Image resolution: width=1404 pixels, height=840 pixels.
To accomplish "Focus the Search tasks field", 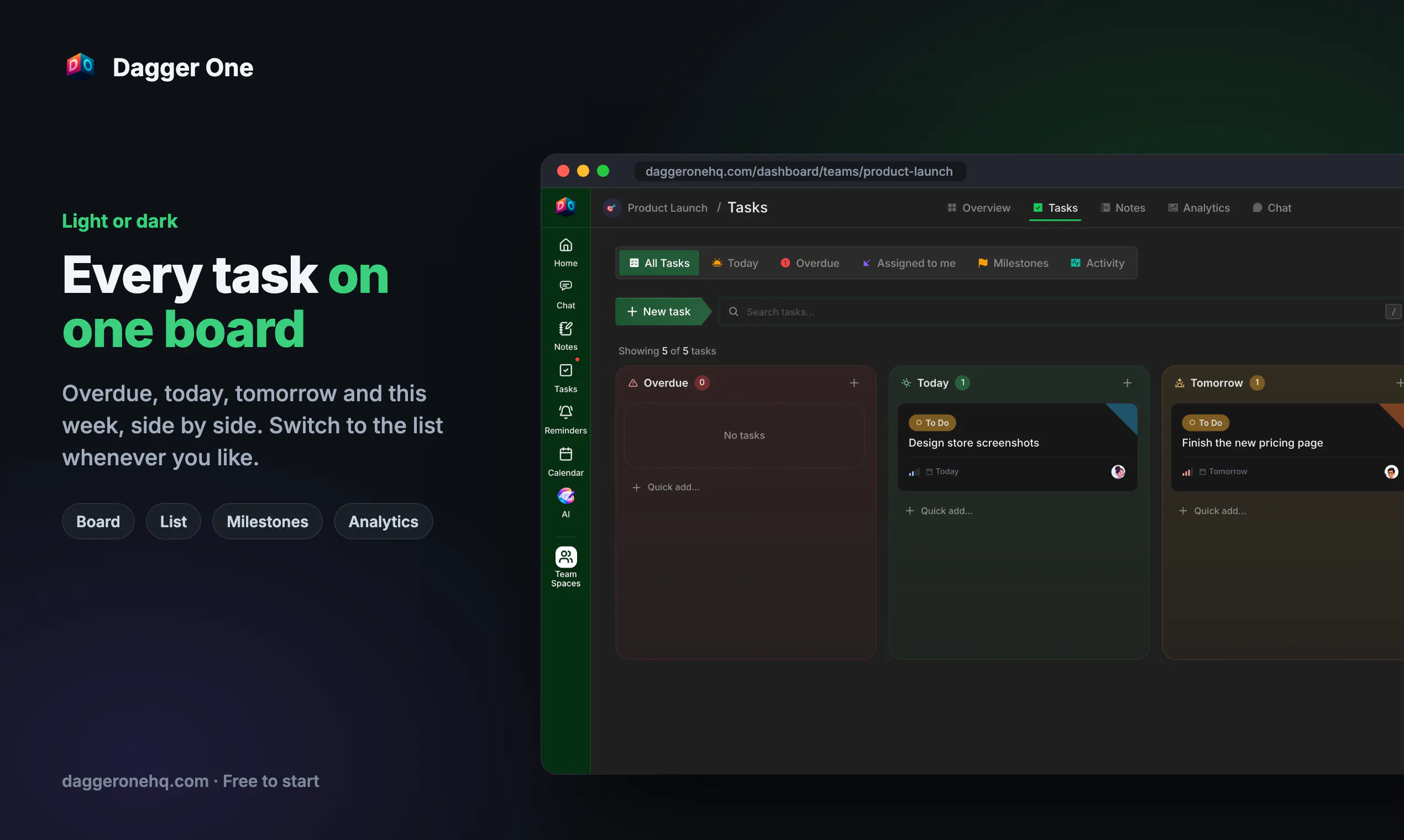I will tap(1060, 312).
